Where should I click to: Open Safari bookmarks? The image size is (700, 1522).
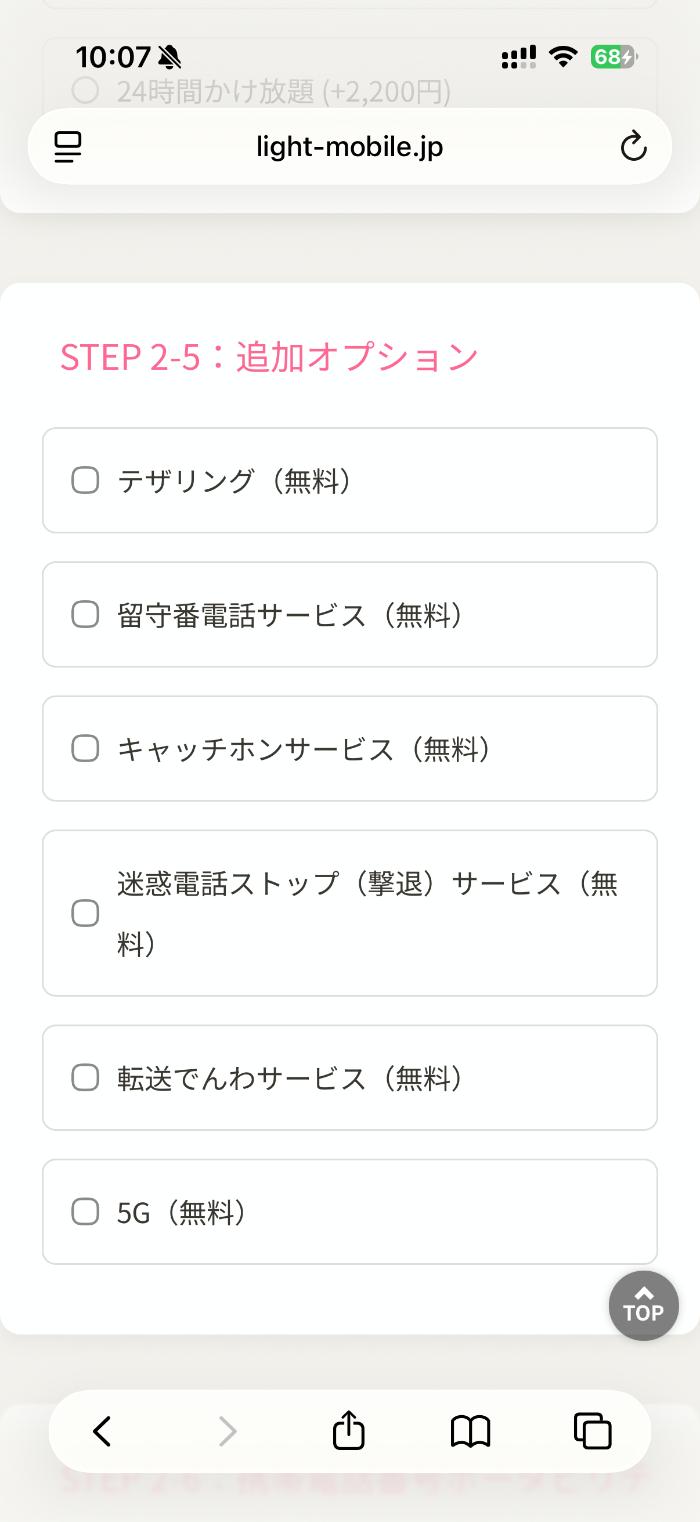coord(470,1432)
